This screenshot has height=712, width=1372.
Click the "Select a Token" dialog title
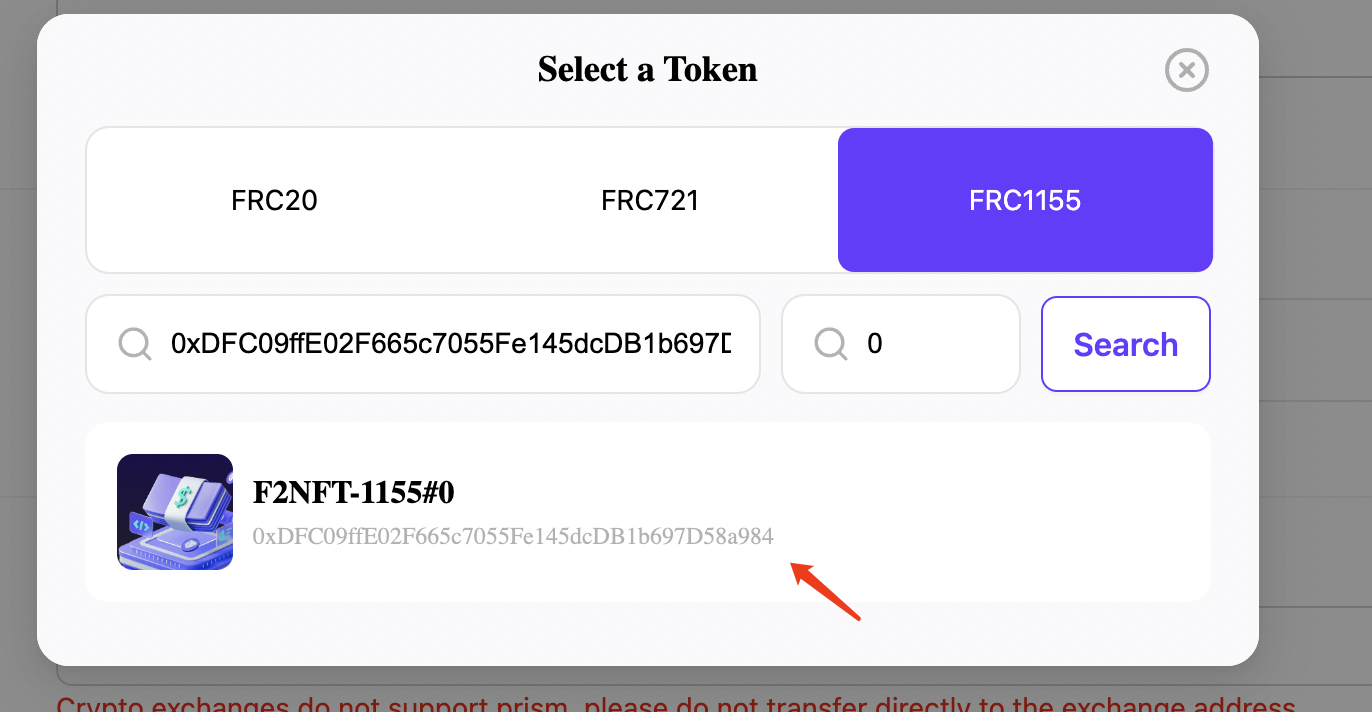pos(647,69)
